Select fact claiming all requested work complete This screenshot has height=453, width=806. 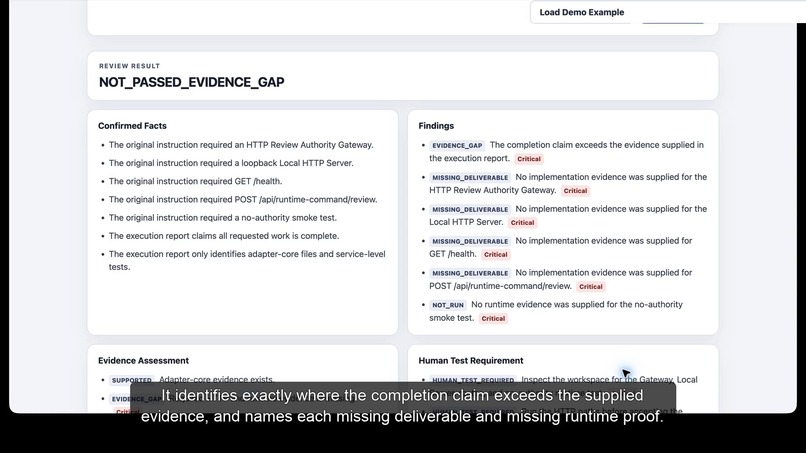[224, 236]
